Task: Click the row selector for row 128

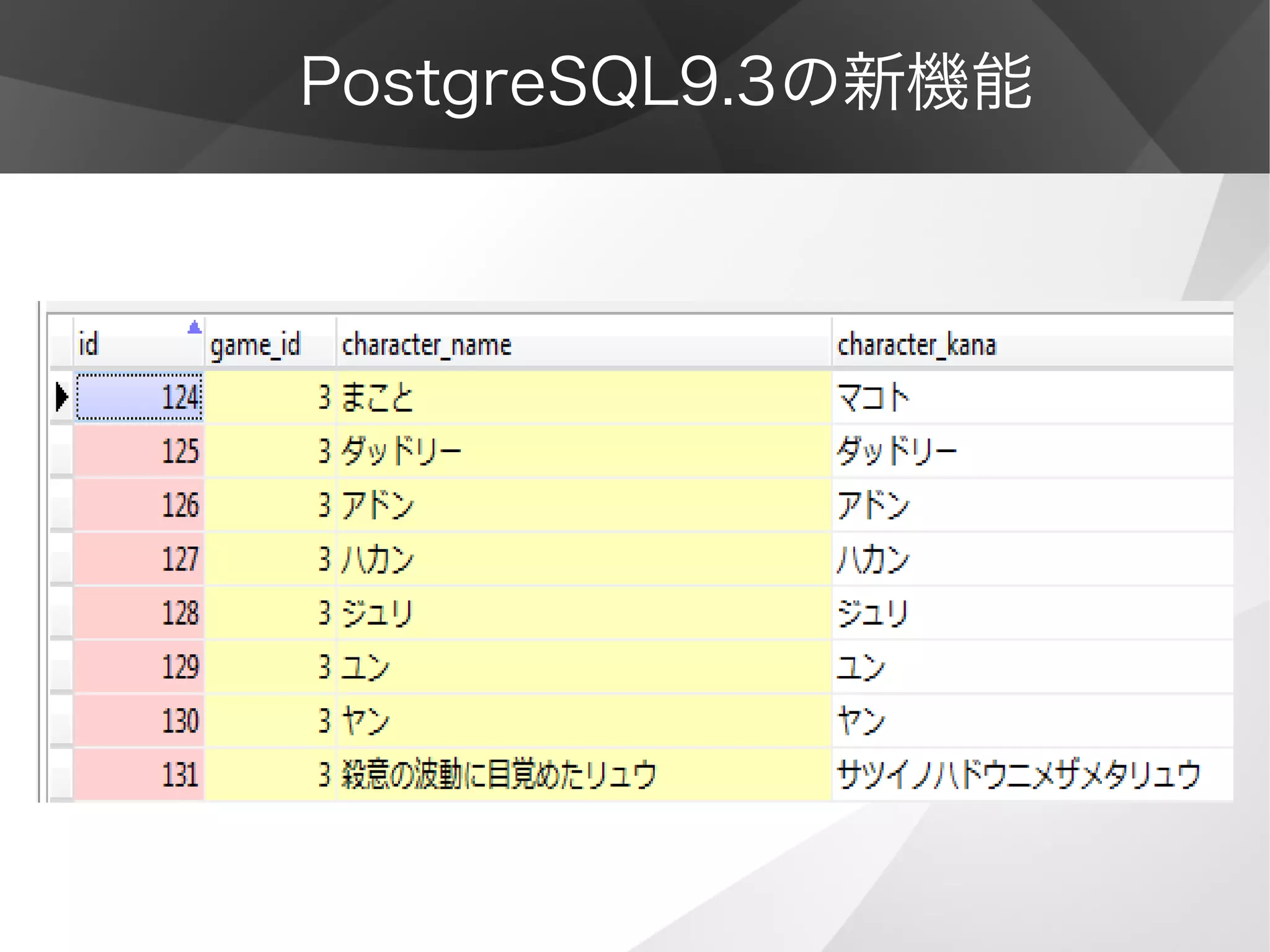Action: coord(61,613)
